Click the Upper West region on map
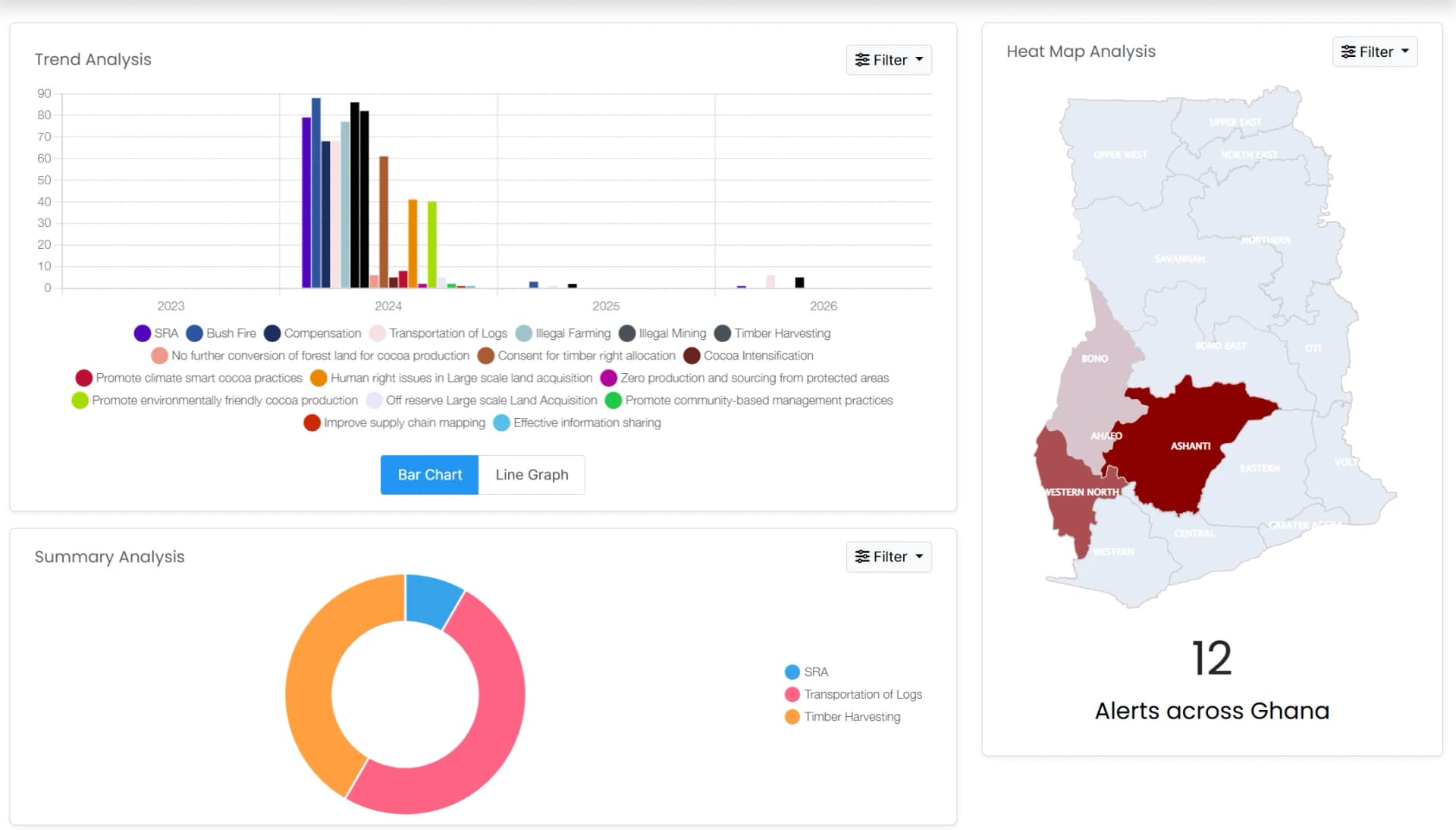 (1120, 154)
